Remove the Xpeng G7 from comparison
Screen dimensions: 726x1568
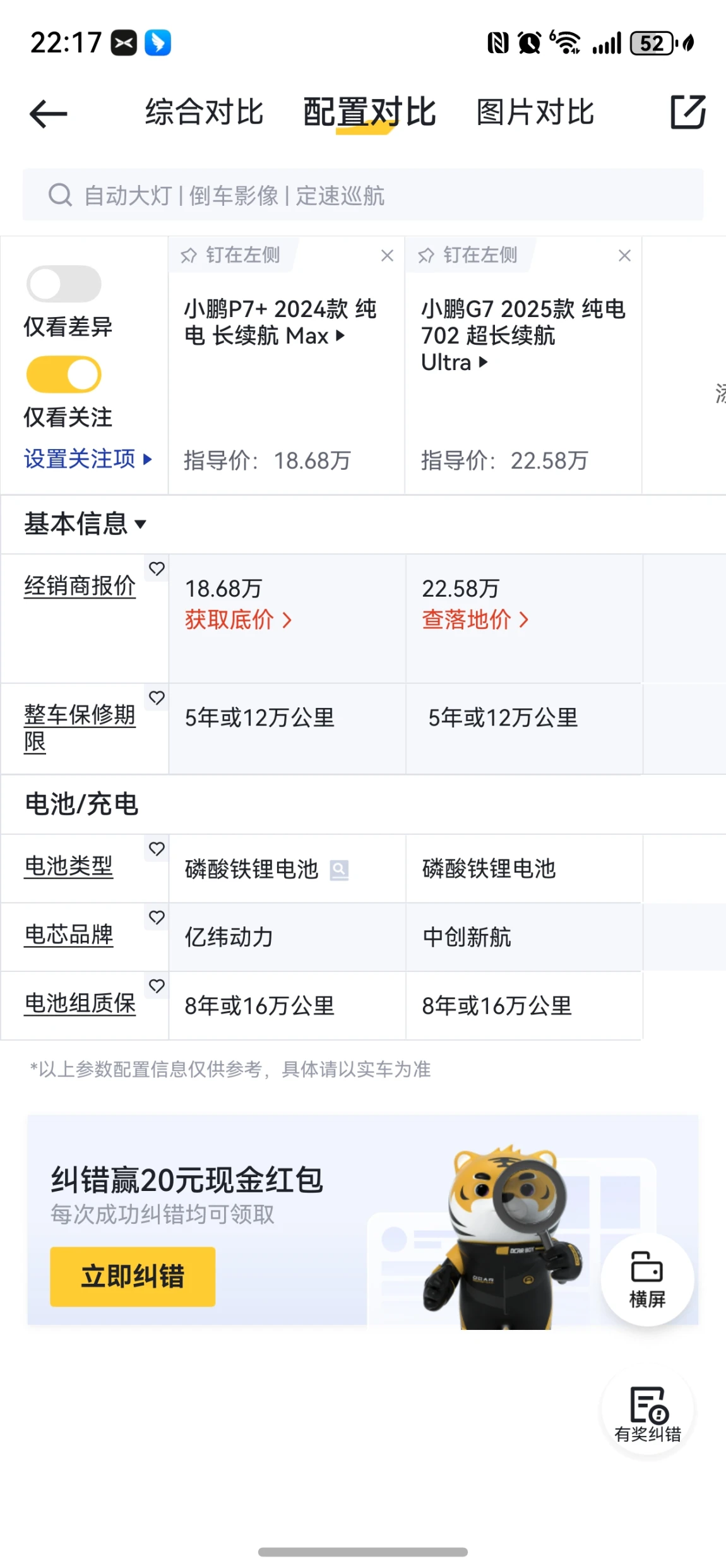[624, 256]
